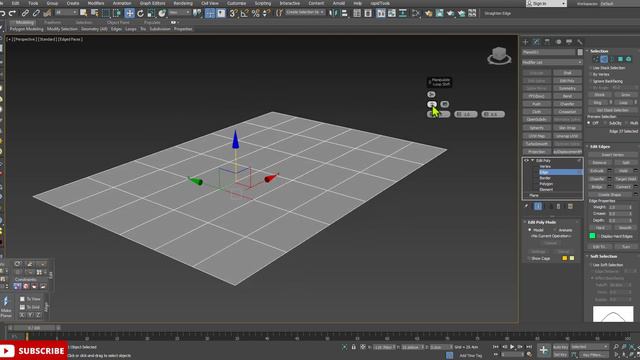
Task: Toggle the Percent Snap icon
Action: click(x=256, y=13)
